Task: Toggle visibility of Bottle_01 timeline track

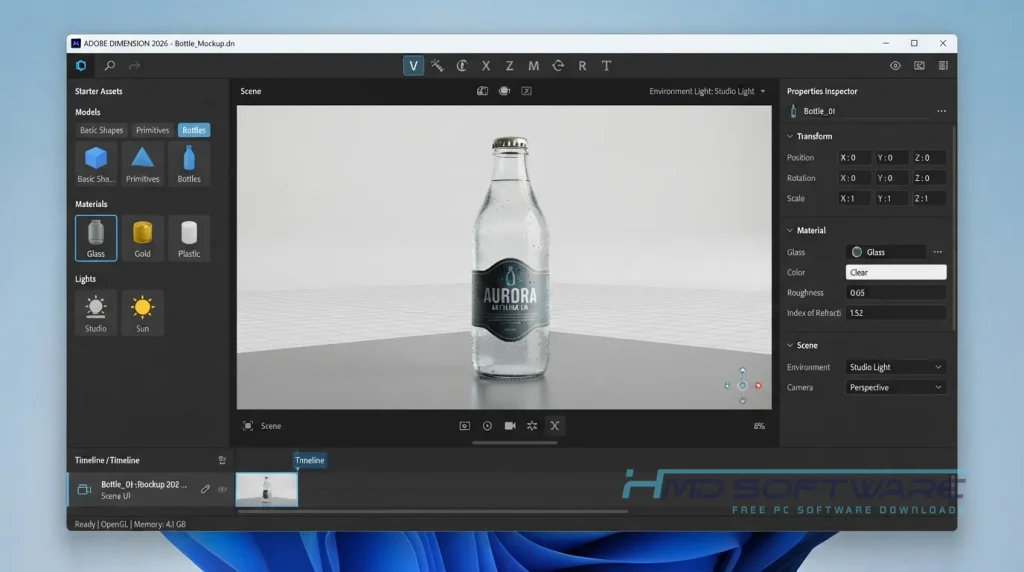Action: pos(222,489)
